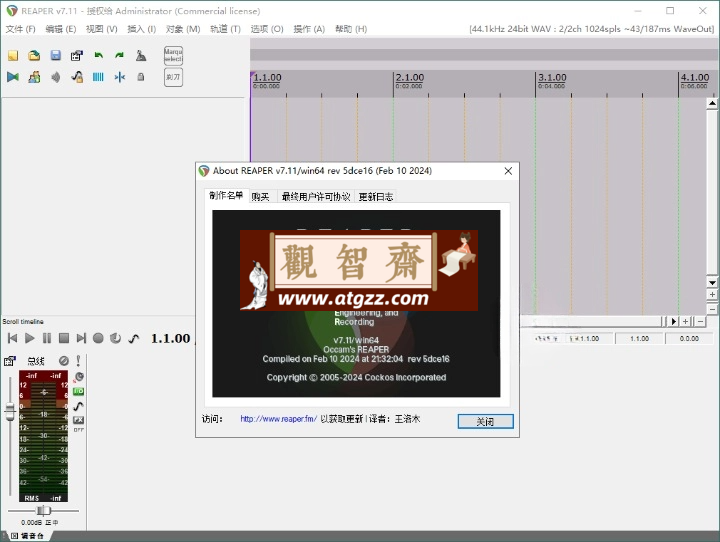720x542 pixels.
Task: Toggle the padlock locking icon
Action: (141, 77)
